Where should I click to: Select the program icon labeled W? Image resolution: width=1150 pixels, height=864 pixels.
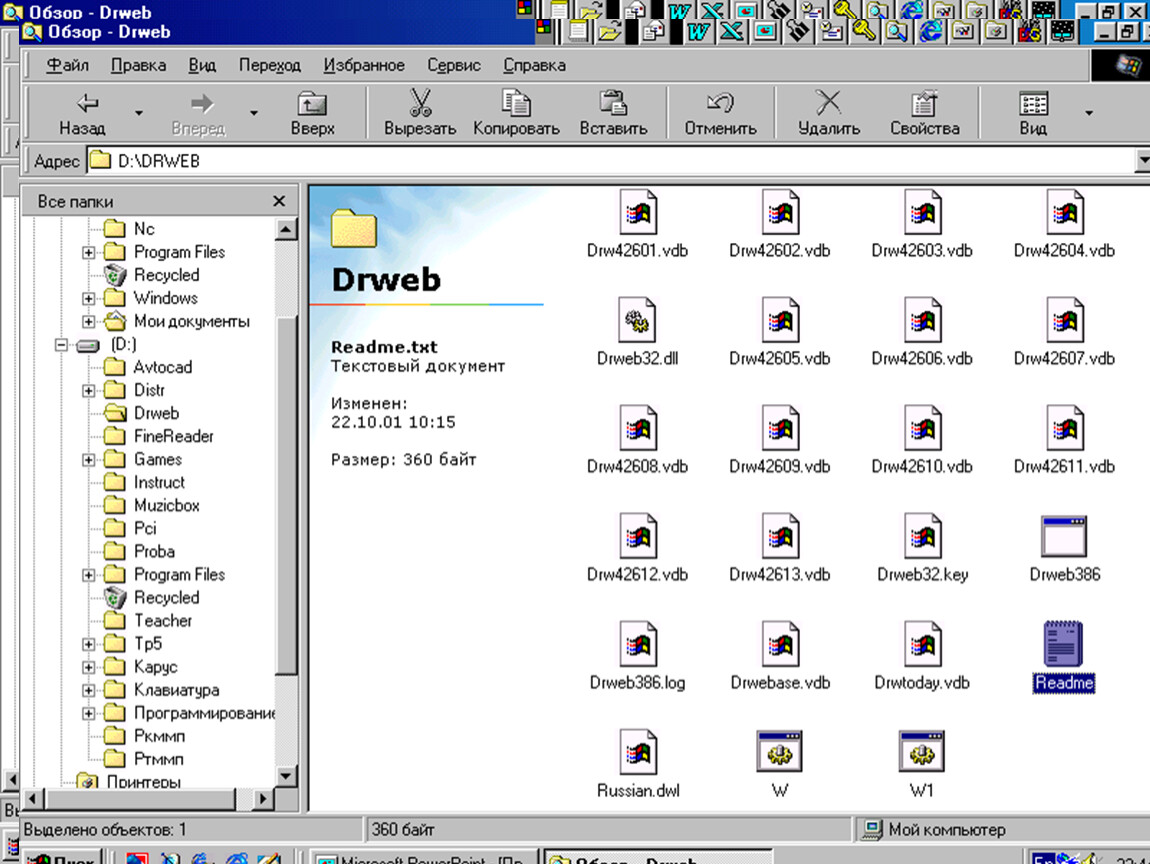pyautogui.click(x=780, y=752)
